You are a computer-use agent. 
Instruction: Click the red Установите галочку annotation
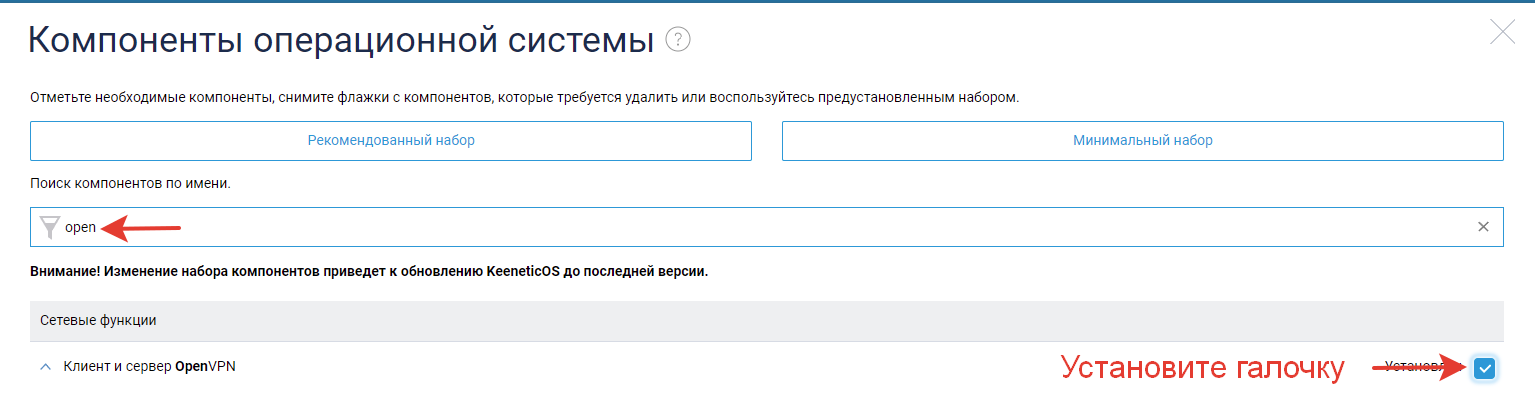[x=1202, y=368]
